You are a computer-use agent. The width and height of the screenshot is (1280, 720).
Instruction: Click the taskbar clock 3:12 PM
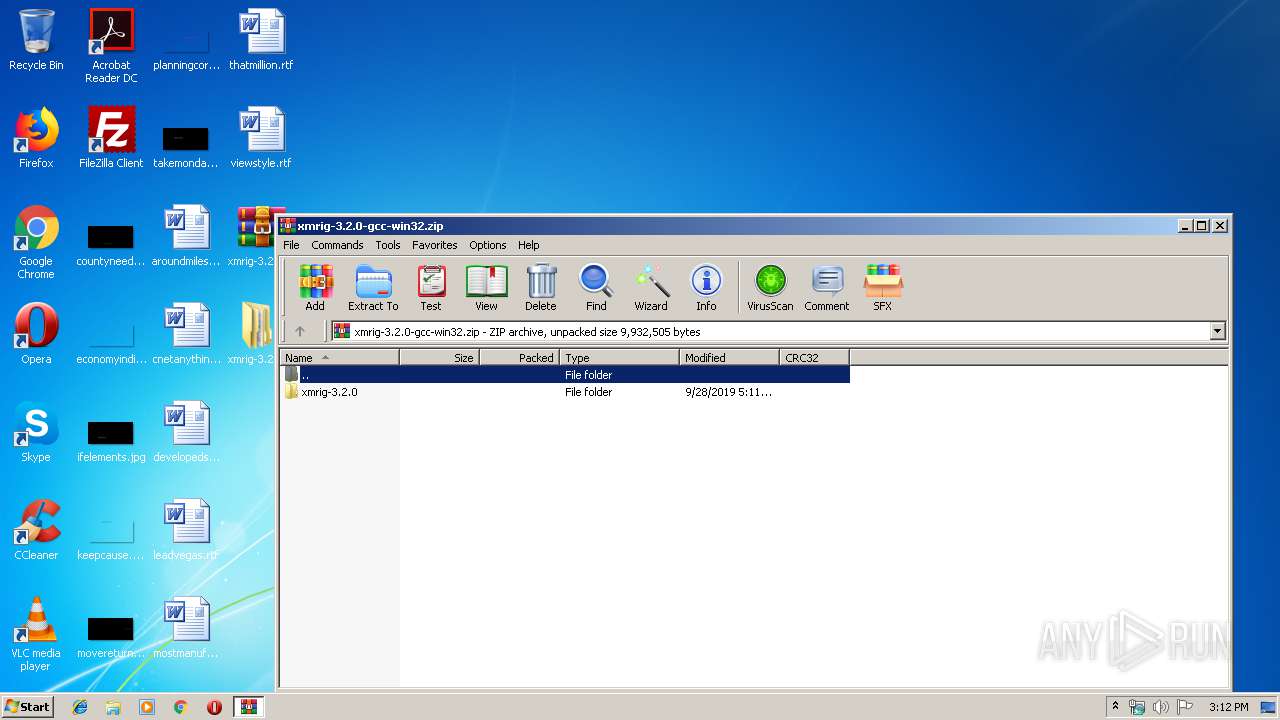(1228, 707)
